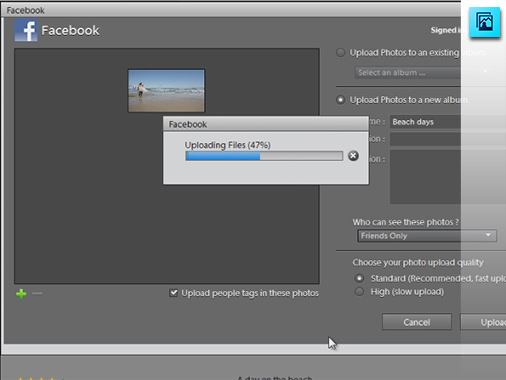This screenshot has width=506, height=380.
Task: Click the Beach days album name field
Action: coord(448,122)
